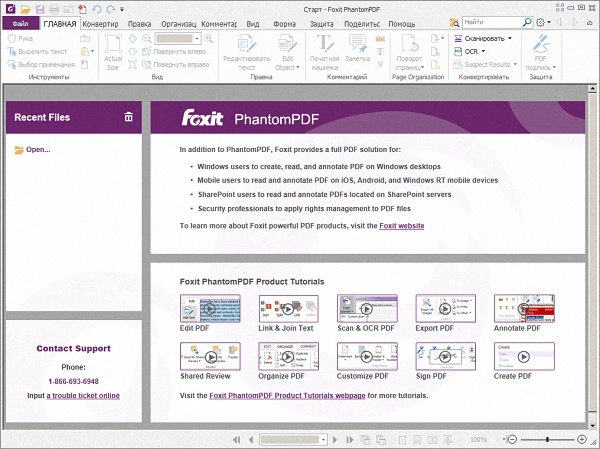The width and height of the screenshot is (600, 449).
Task: Open the Файл menu
Action: point(21,23)
